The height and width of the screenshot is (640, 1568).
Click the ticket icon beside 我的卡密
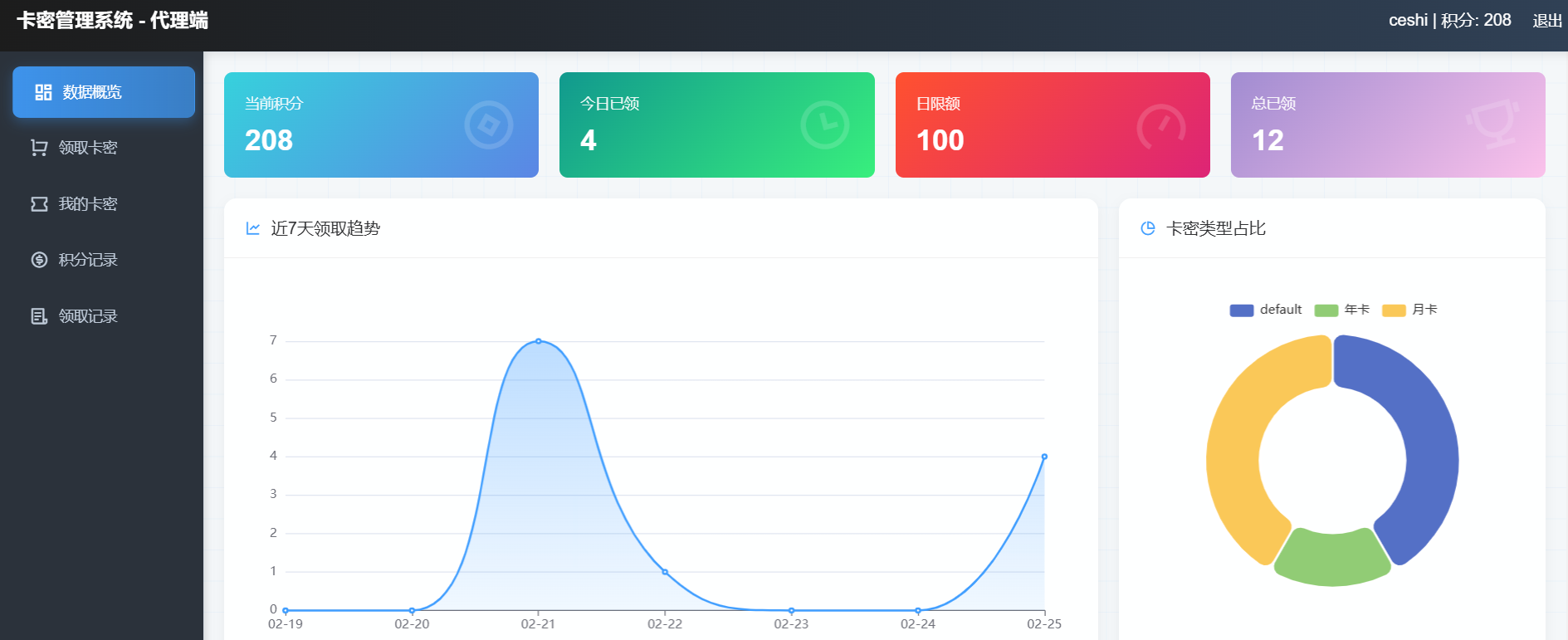point(39,204)
